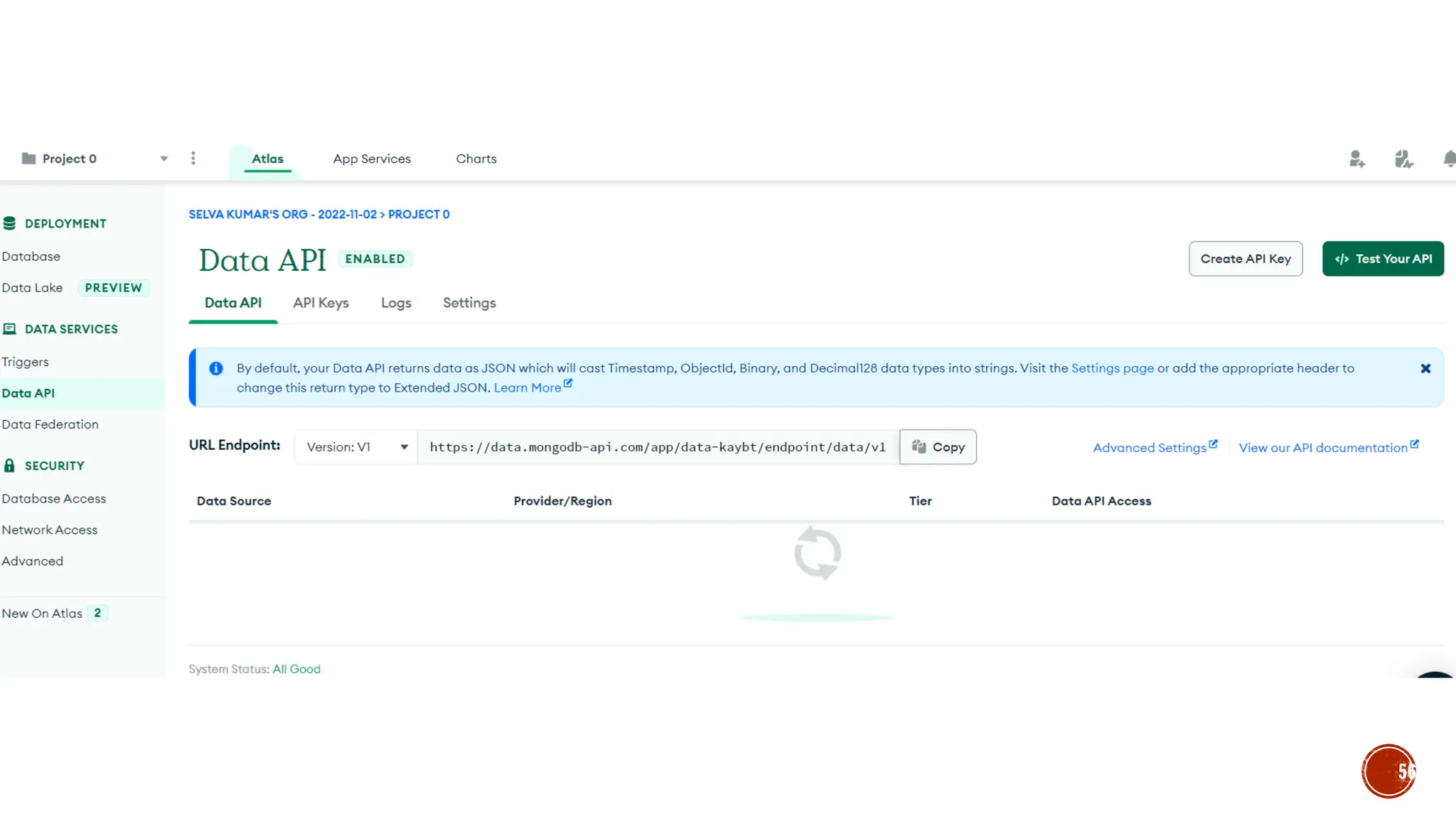This screenshot has width=1456, height=819.
Task: Click the invite user icon
Action: pos(1356,159)
